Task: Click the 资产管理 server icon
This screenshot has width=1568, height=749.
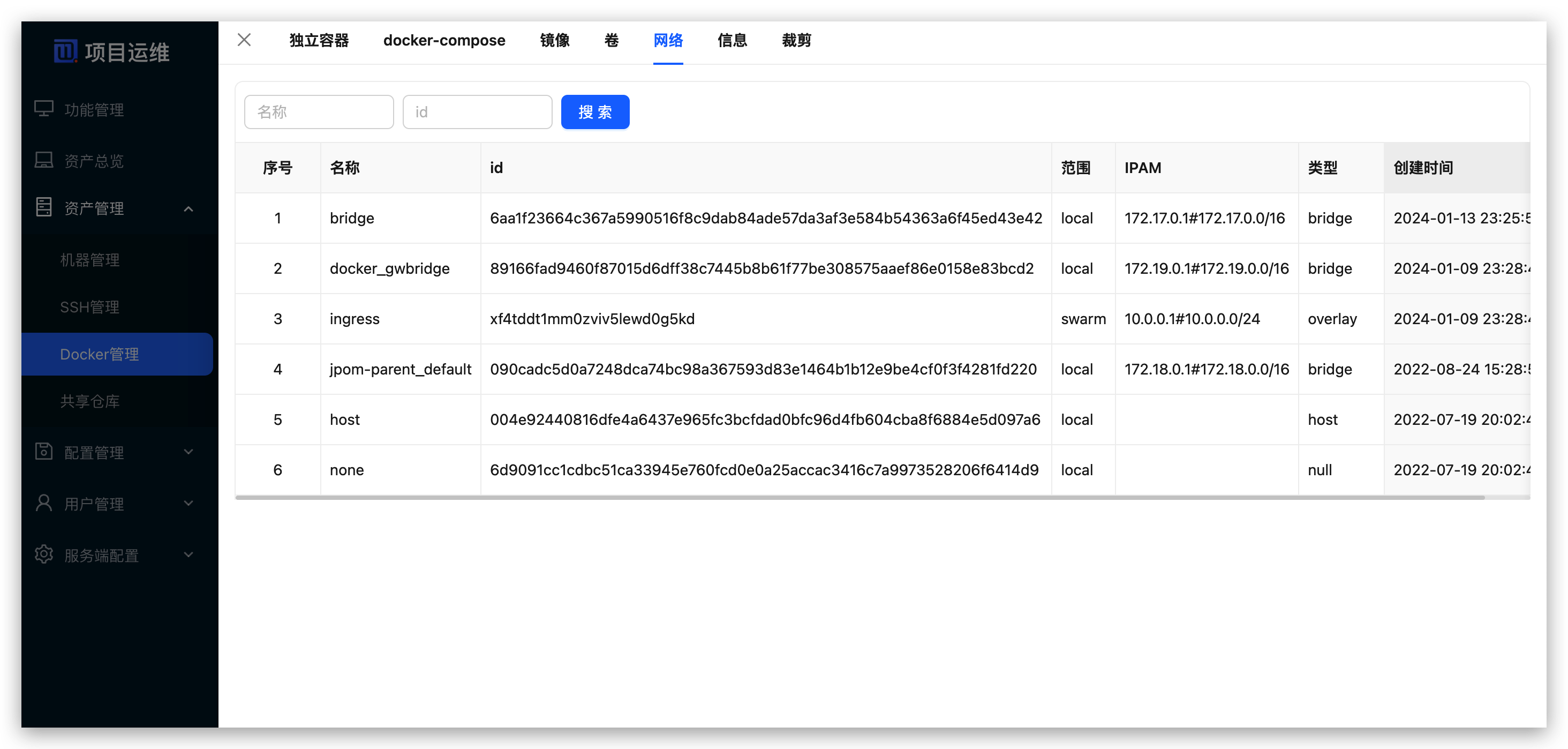Action: pos(44,207)
